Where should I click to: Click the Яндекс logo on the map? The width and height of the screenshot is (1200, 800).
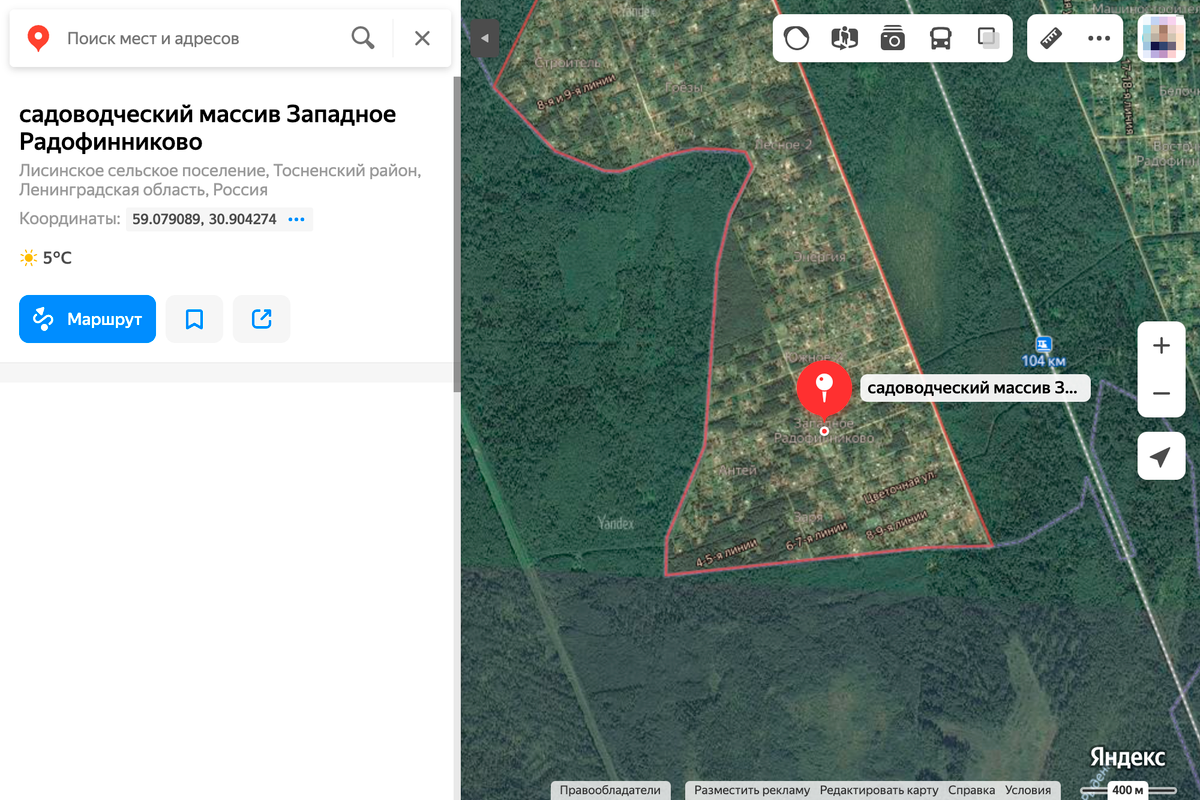click(x=1127, y=756)
